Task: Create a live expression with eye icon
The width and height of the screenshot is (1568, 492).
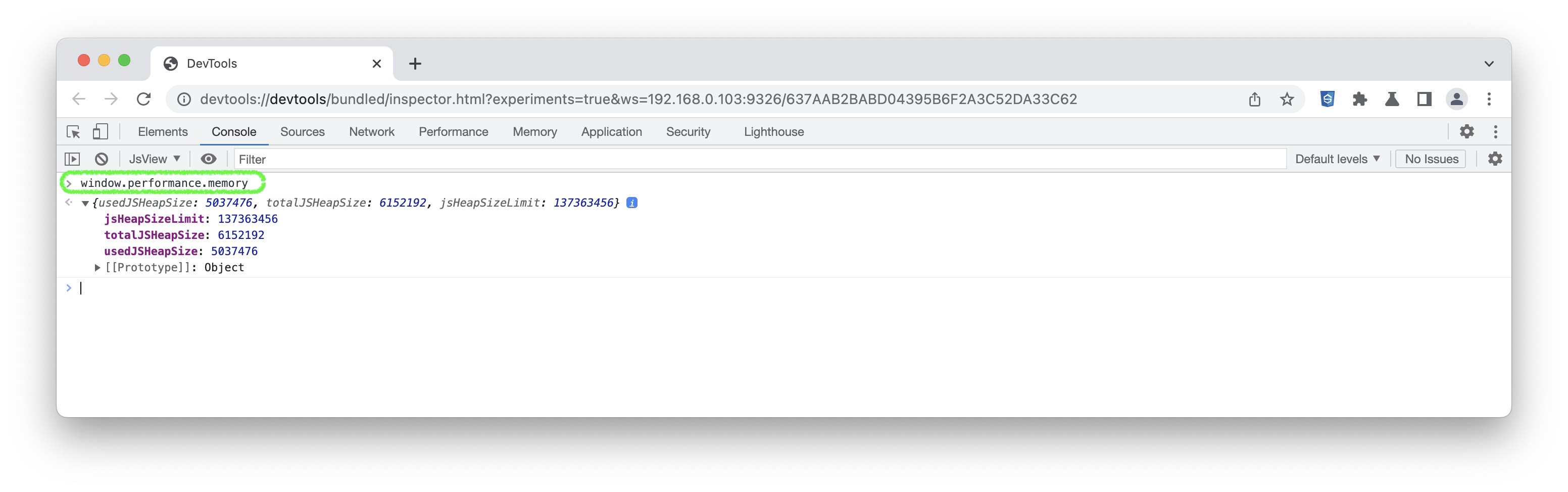Action: click(x=208, y=160)
